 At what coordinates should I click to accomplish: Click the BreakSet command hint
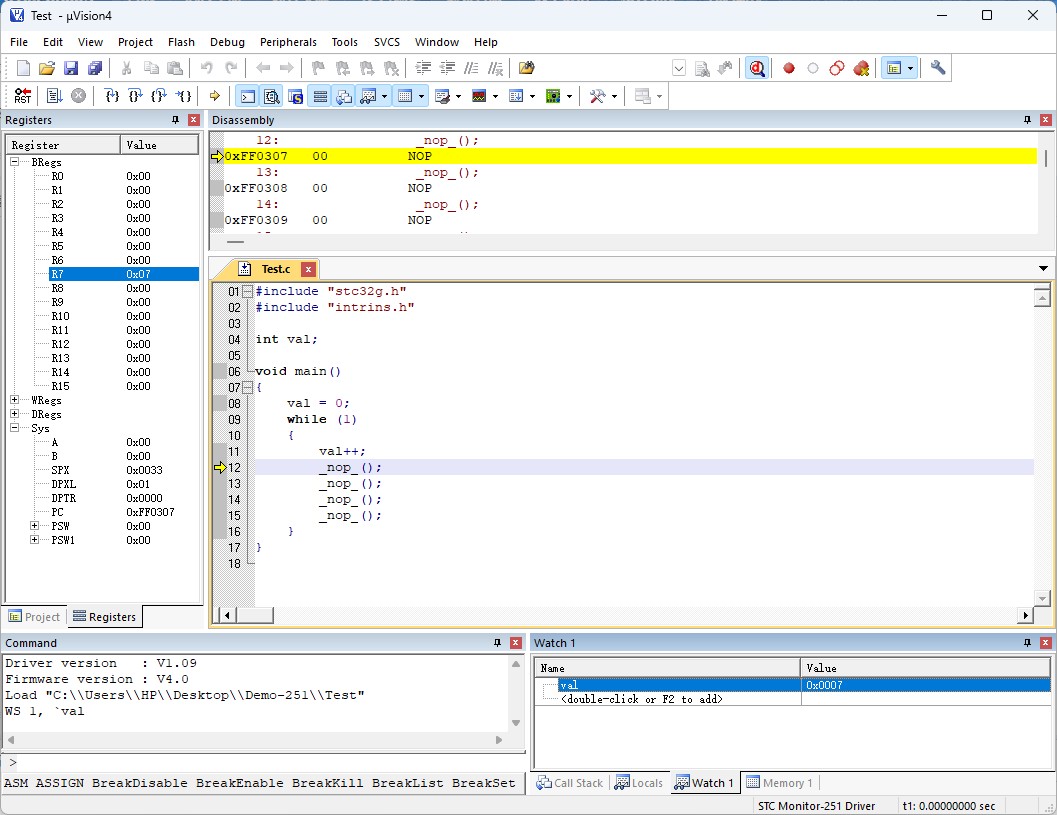(483, 783)
